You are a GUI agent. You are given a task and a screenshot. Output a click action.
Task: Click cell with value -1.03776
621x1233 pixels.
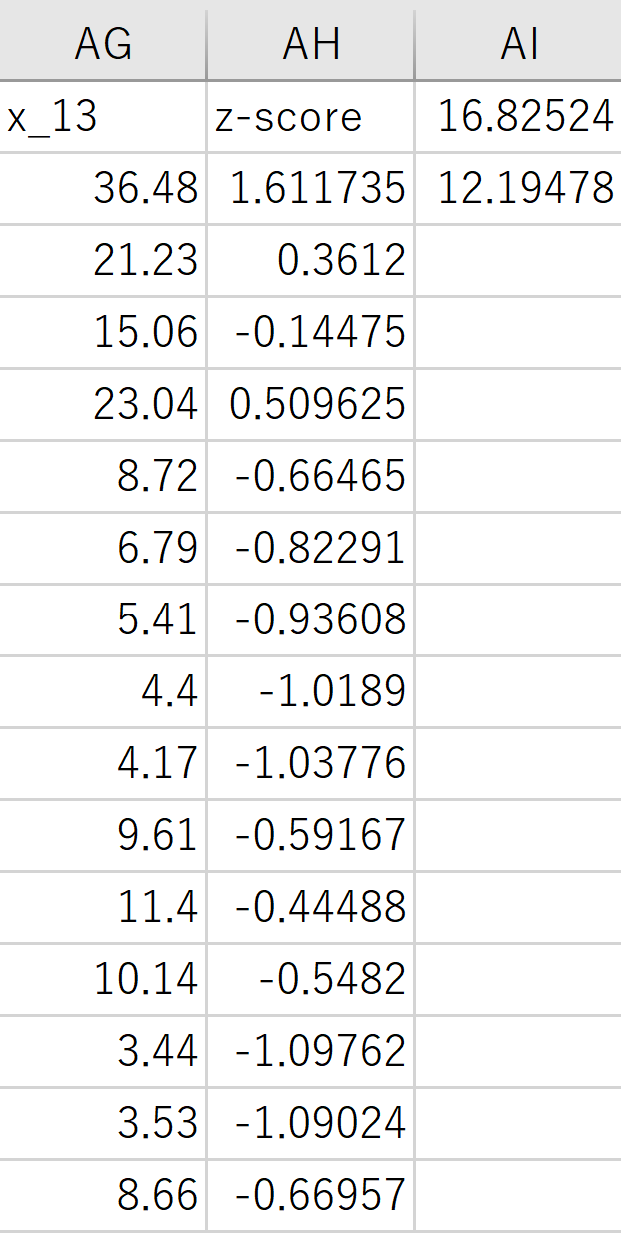(x=311, y=764)
